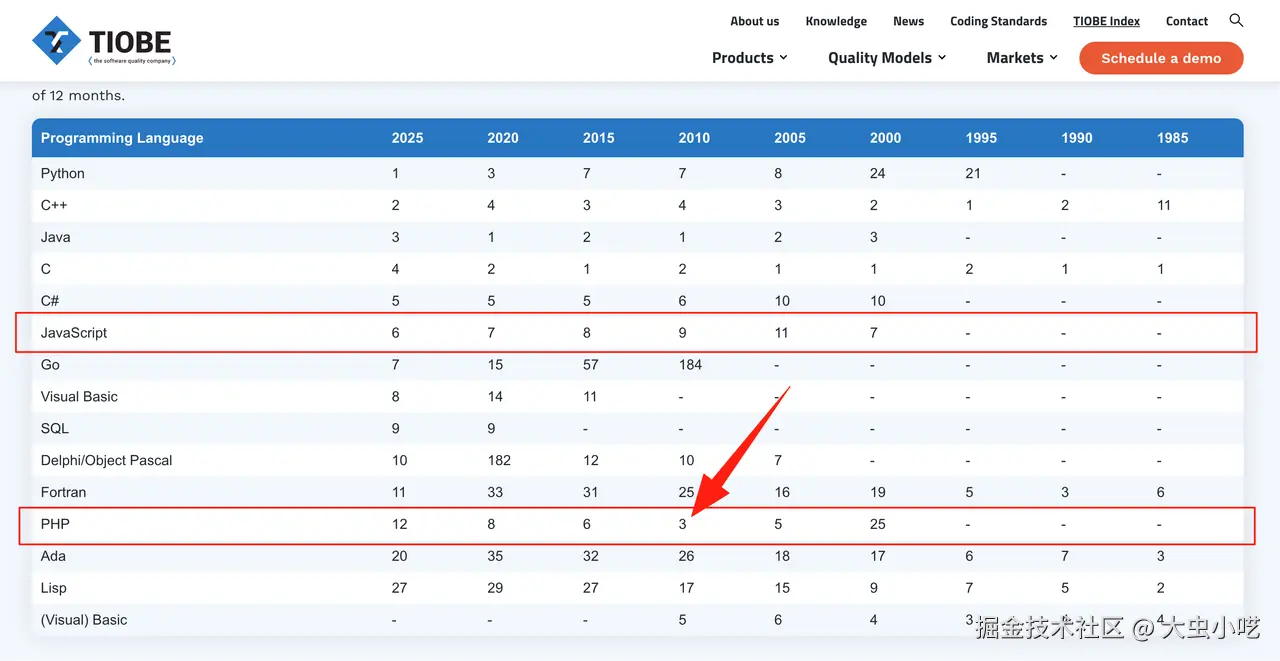Select the Lisp row label

click(x=54, y=588)
